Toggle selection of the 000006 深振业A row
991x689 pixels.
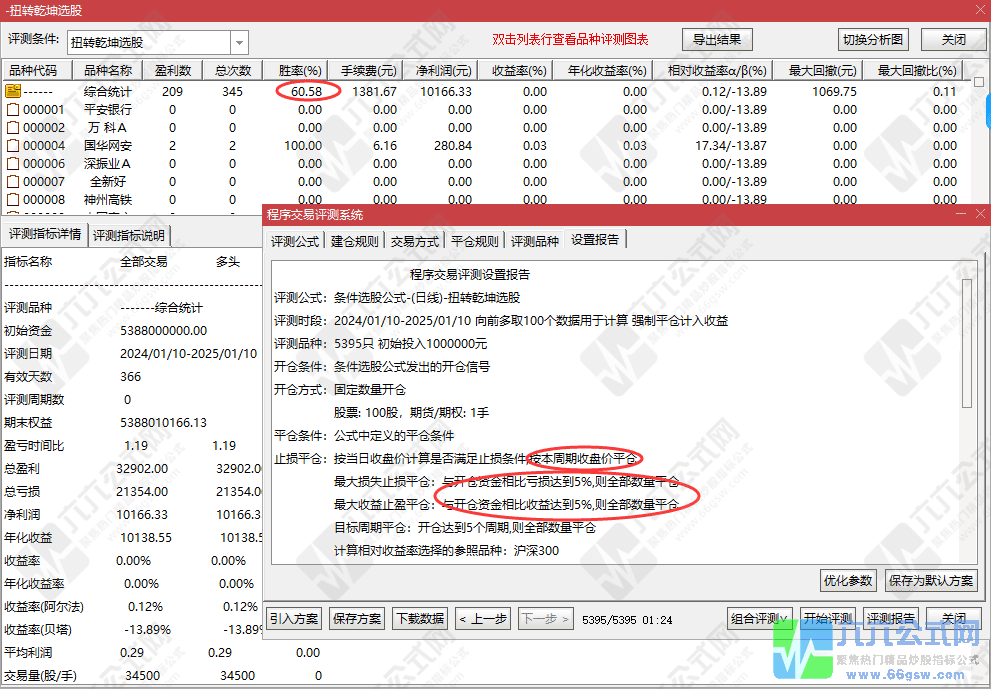coord(12,163)
